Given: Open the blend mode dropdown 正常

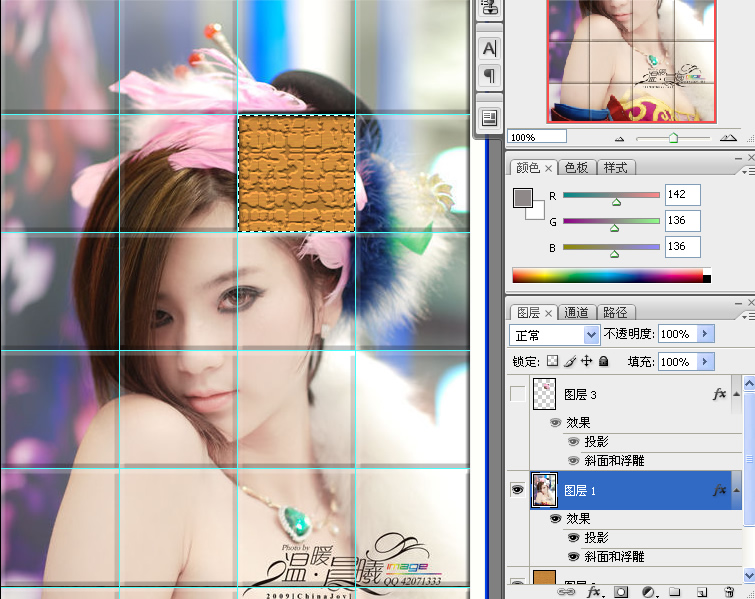Looking at the screenshot, I should tap(554, 334).
